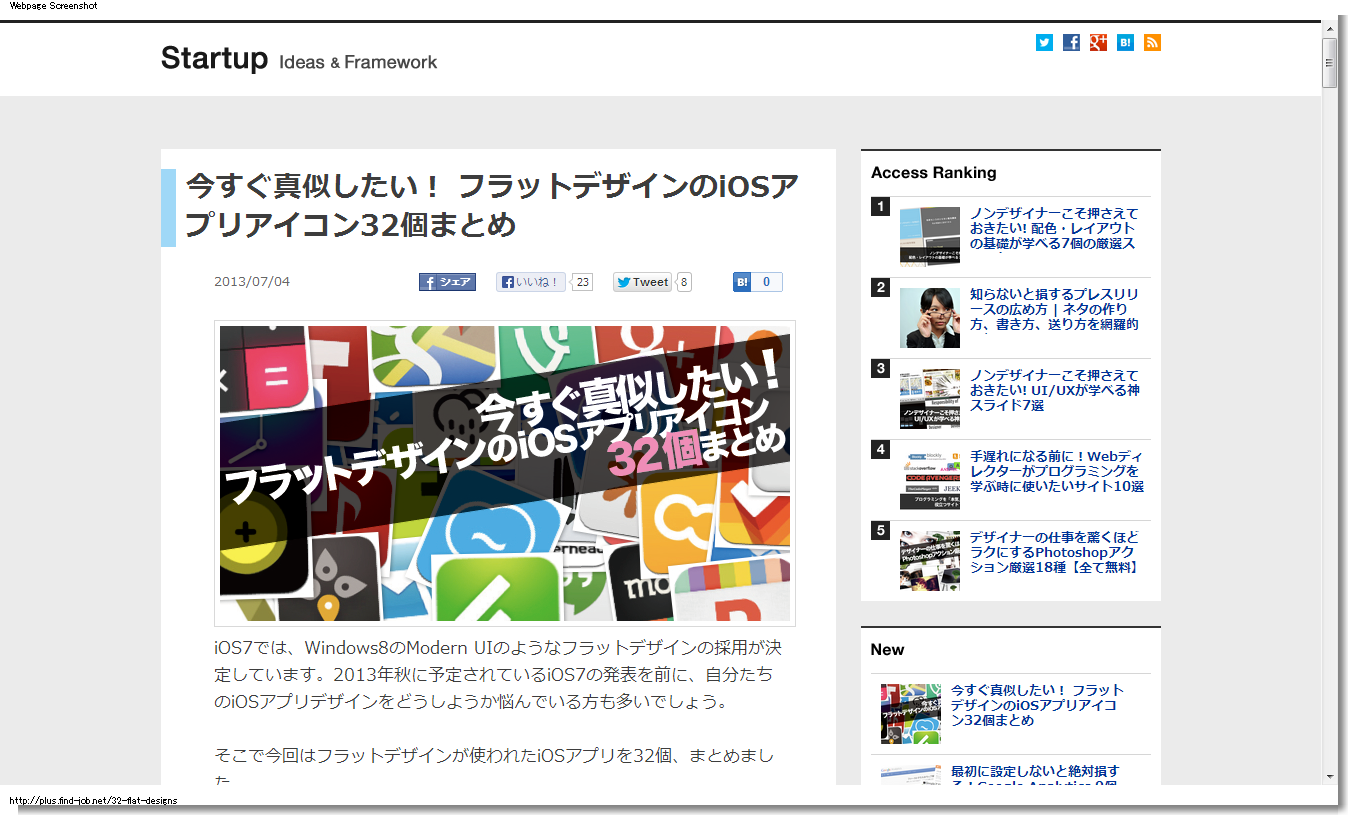Click the scrollbar down arrow
The image size is (1348, 815).
coord(1329,776)
